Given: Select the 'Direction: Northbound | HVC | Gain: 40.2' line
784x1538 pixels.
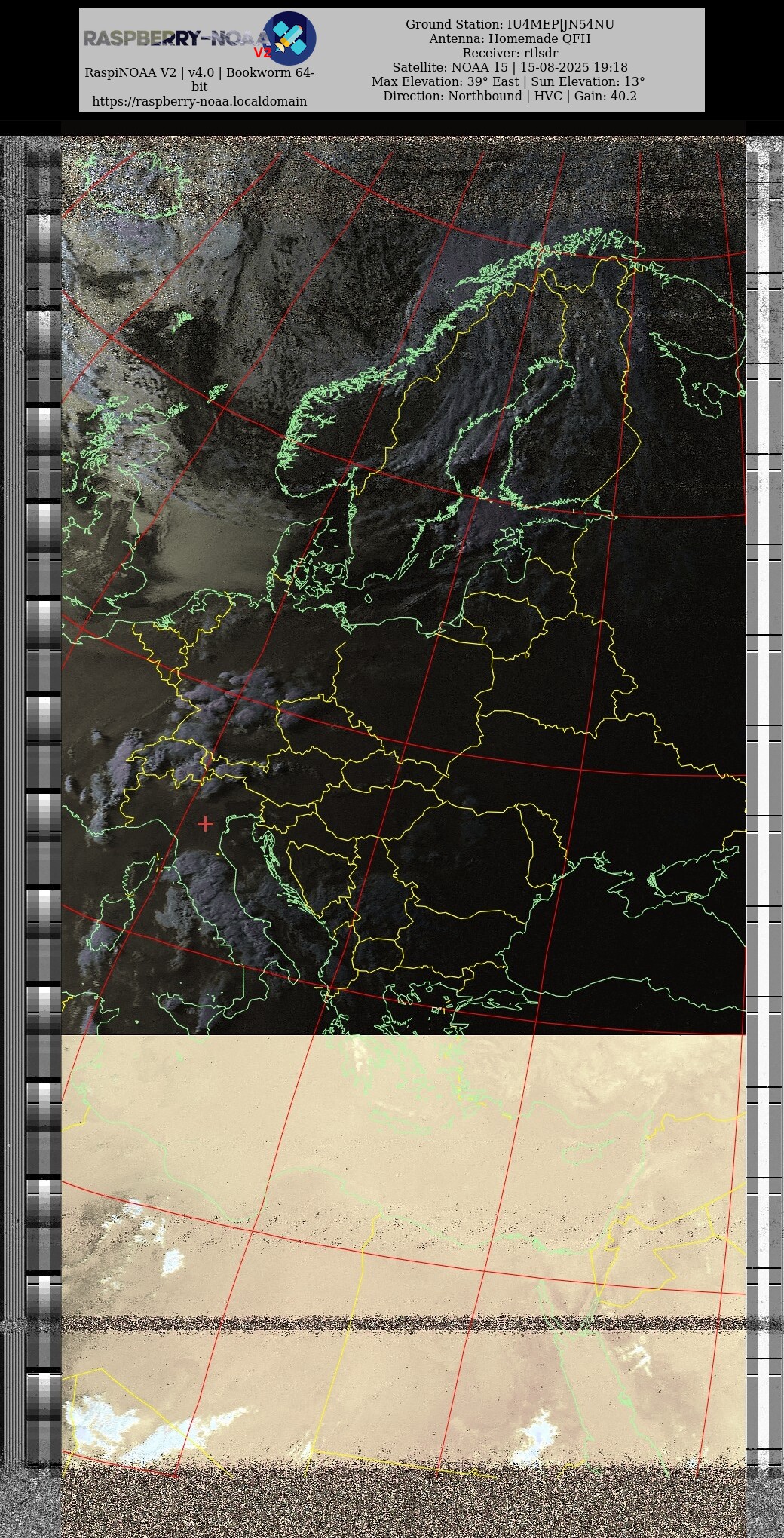Looking at the screenshot, I should 510,96.
